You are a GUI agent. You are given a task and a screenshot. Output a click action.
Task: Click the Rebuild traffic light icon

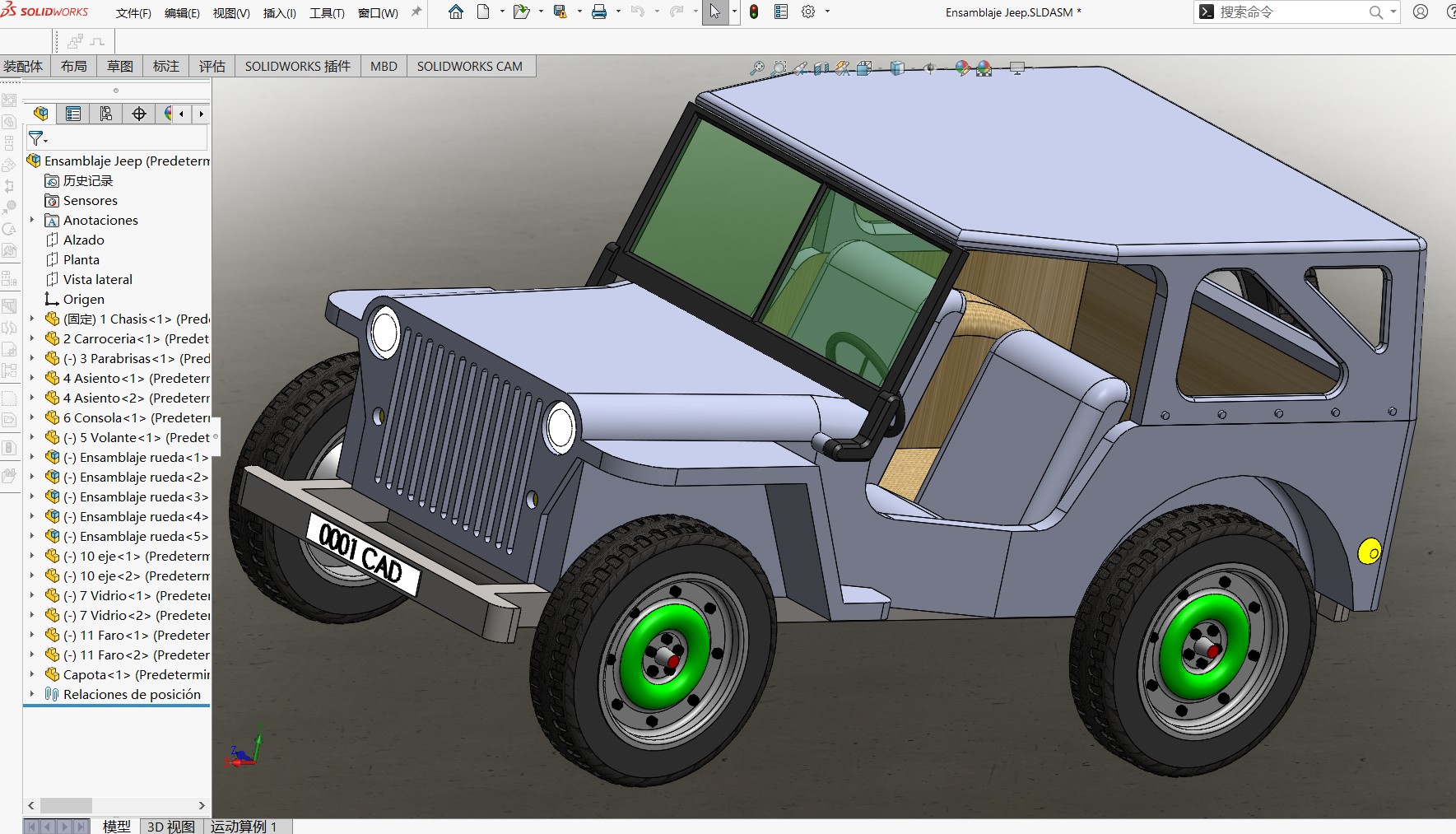(x=753, y=12)
